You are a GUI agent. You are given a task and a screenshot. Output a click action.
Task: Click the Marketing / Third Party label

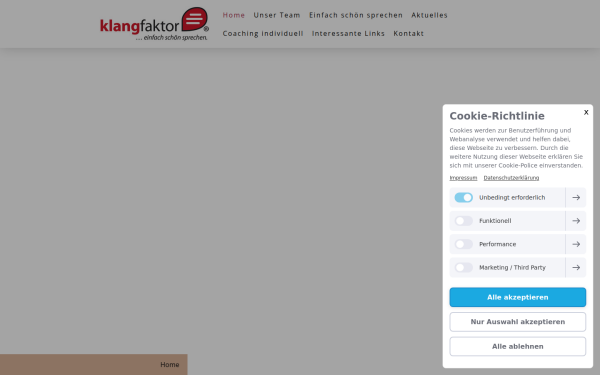(512, 267)
